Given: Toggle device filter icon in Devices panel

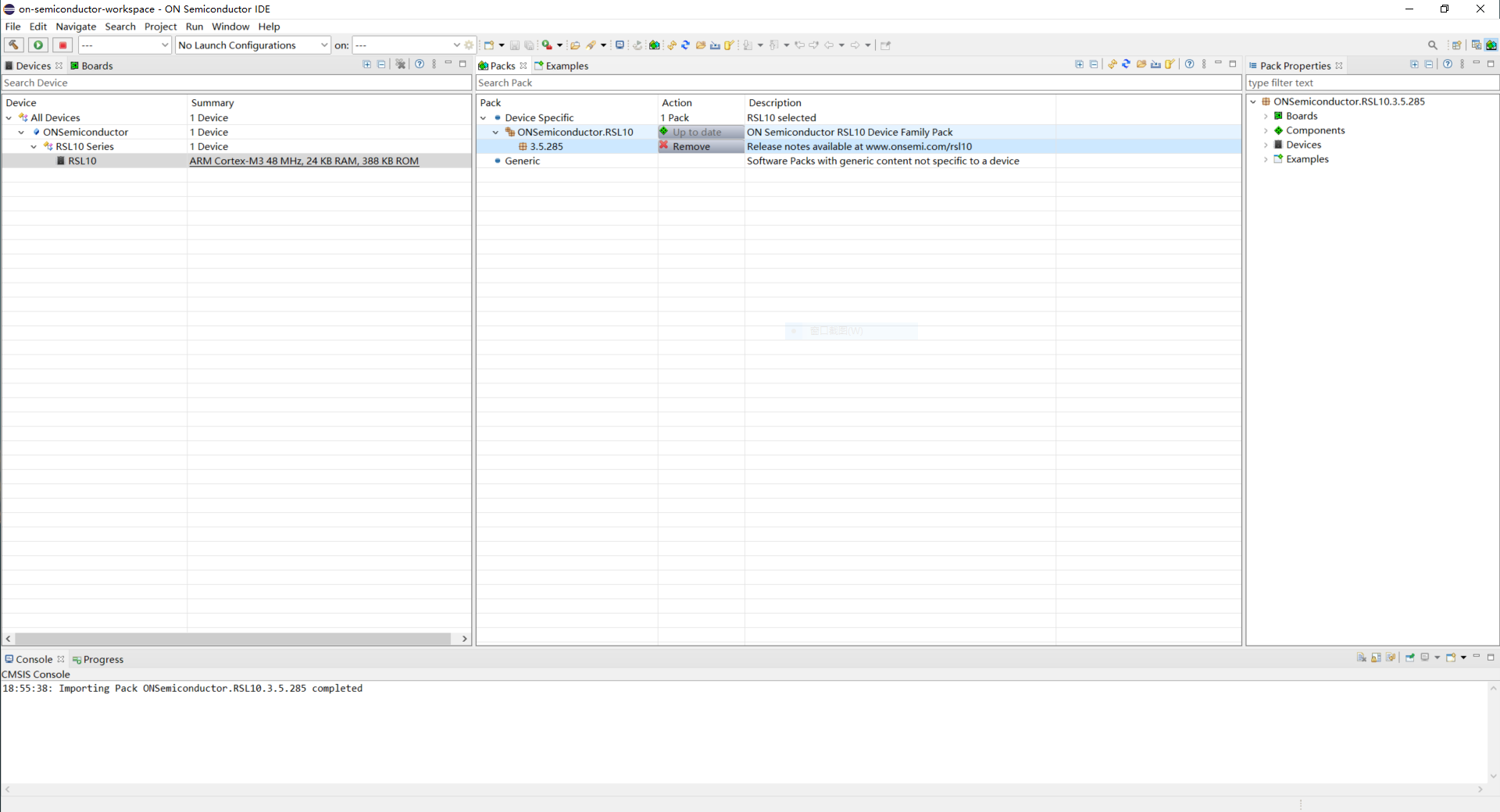Looking at the screenshot, I should [x=400, y=64].
